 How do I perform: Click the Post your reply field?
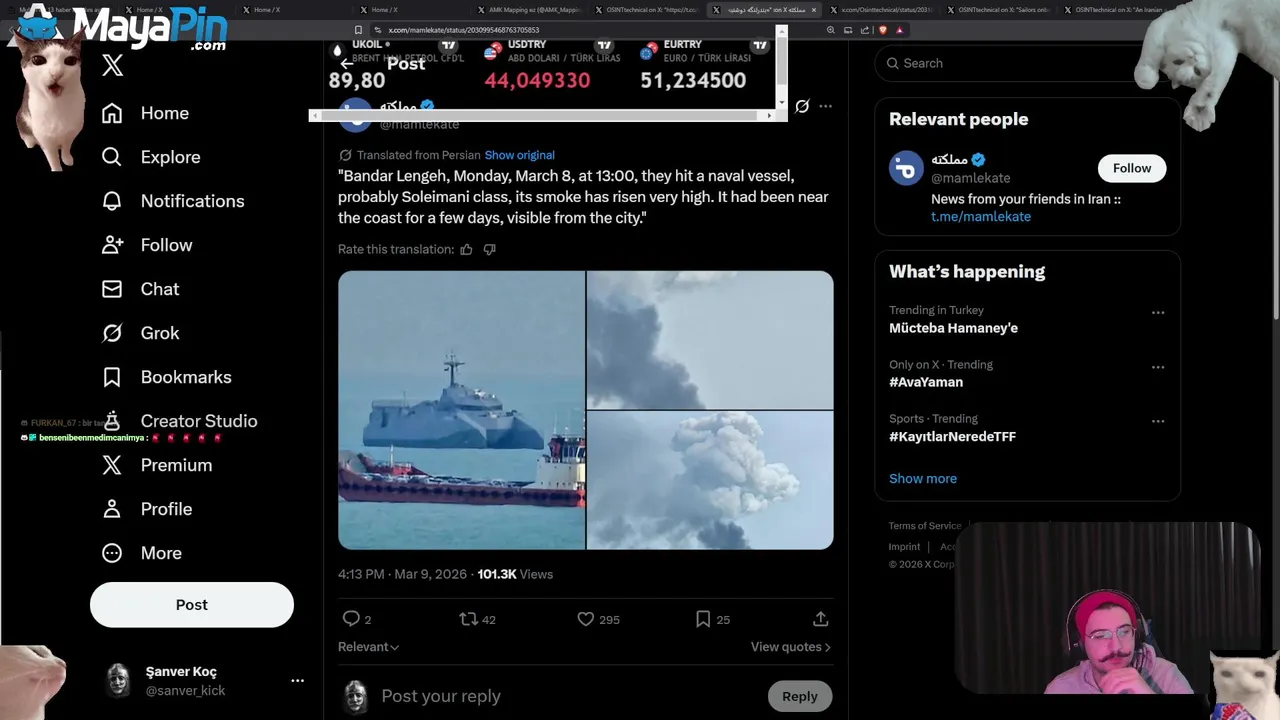565,696
